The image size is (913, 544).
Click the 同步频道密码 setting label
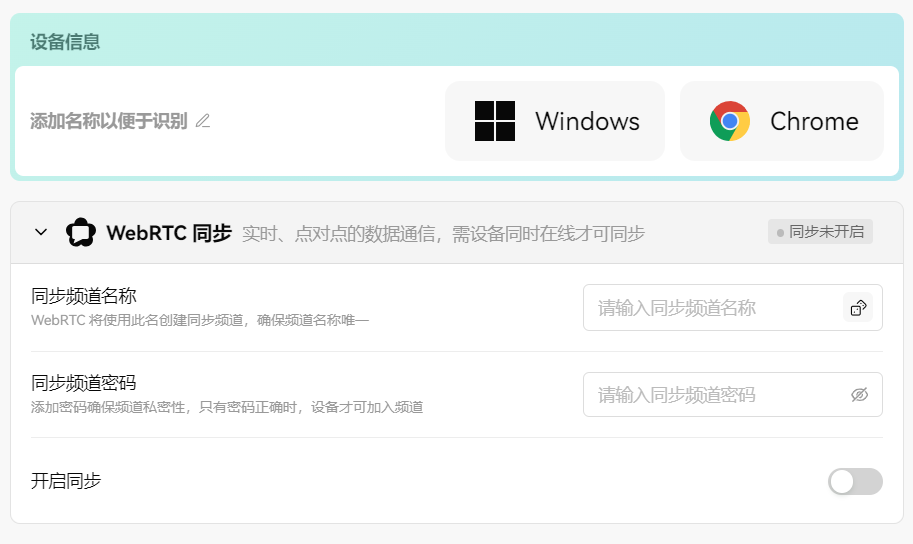[x=84, y=383]
